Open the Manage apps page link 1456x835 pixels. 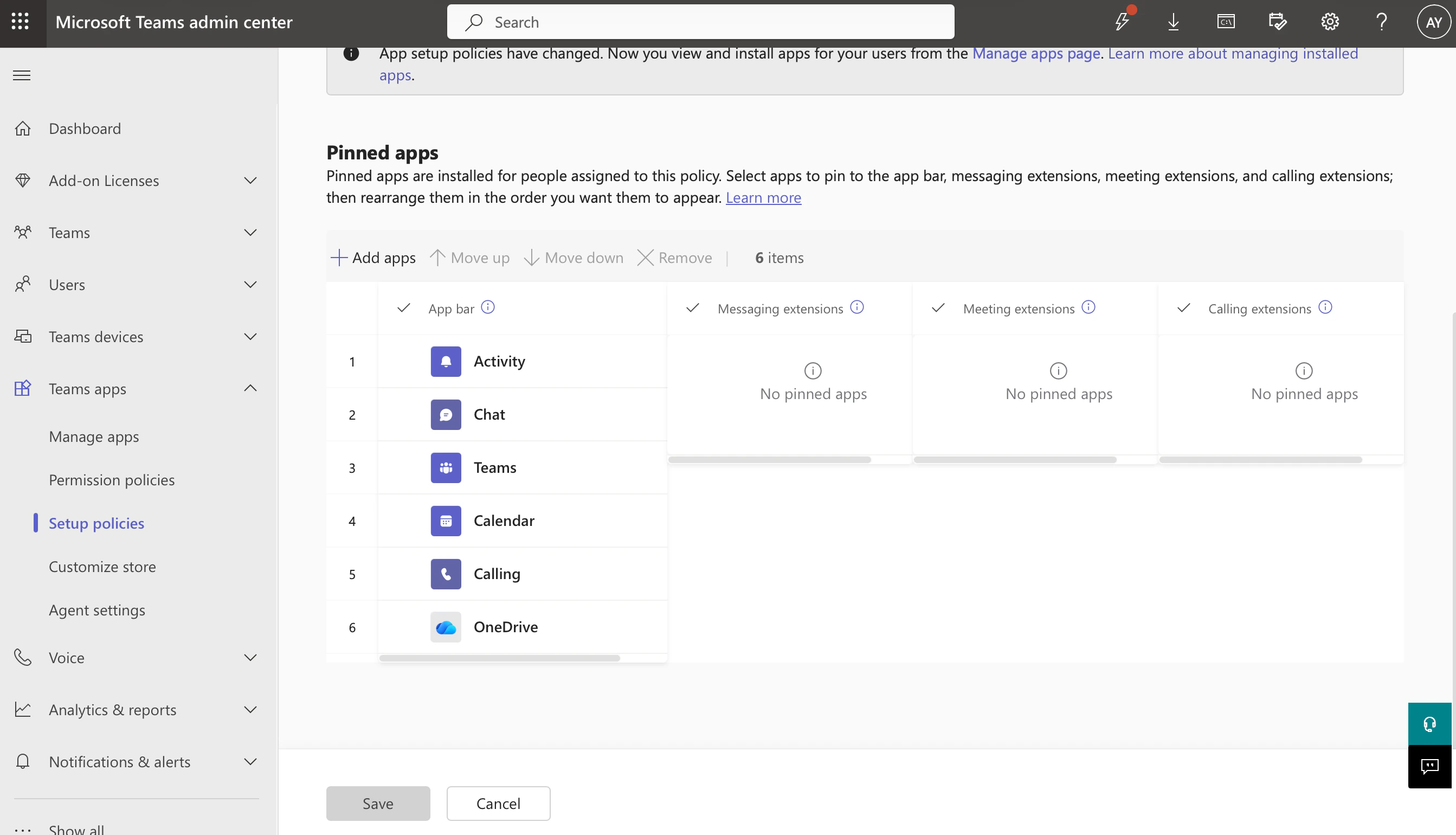coord(1036,53)
